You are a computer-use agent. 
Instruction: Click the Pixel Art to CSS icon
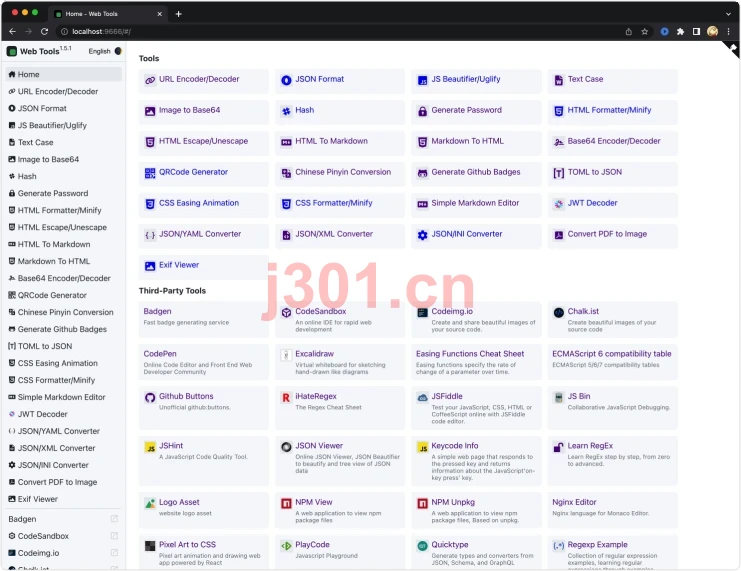150,546
